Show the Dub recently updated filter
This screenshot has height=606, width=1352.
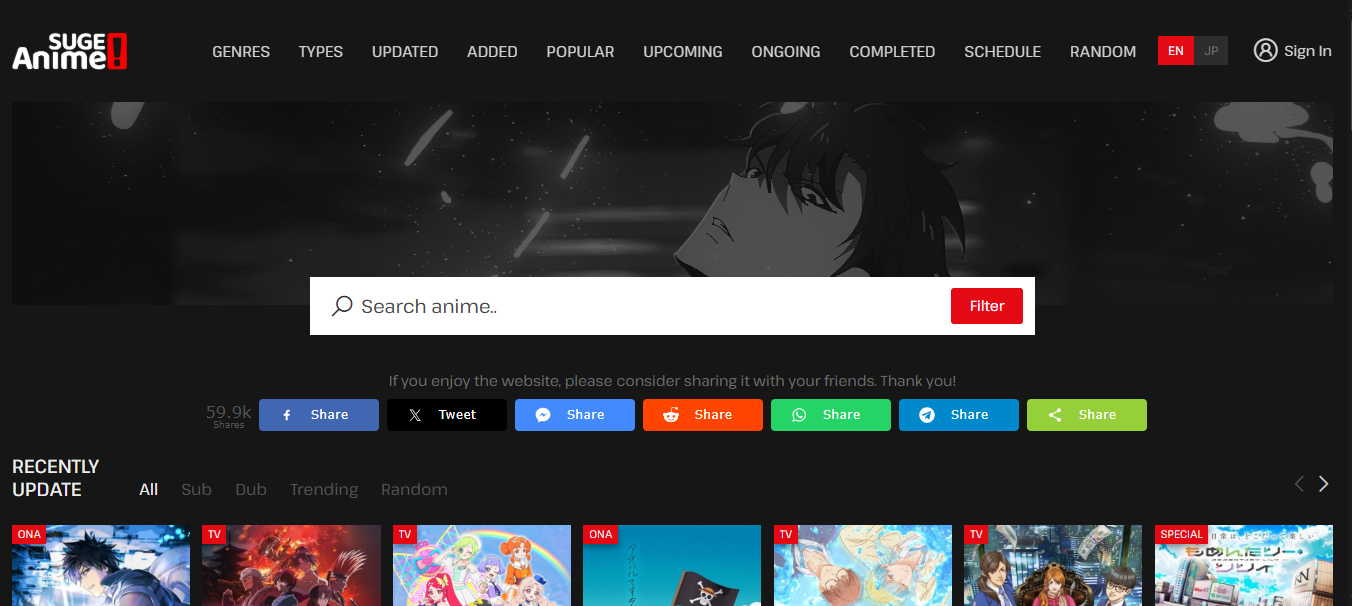click(251, 489)
